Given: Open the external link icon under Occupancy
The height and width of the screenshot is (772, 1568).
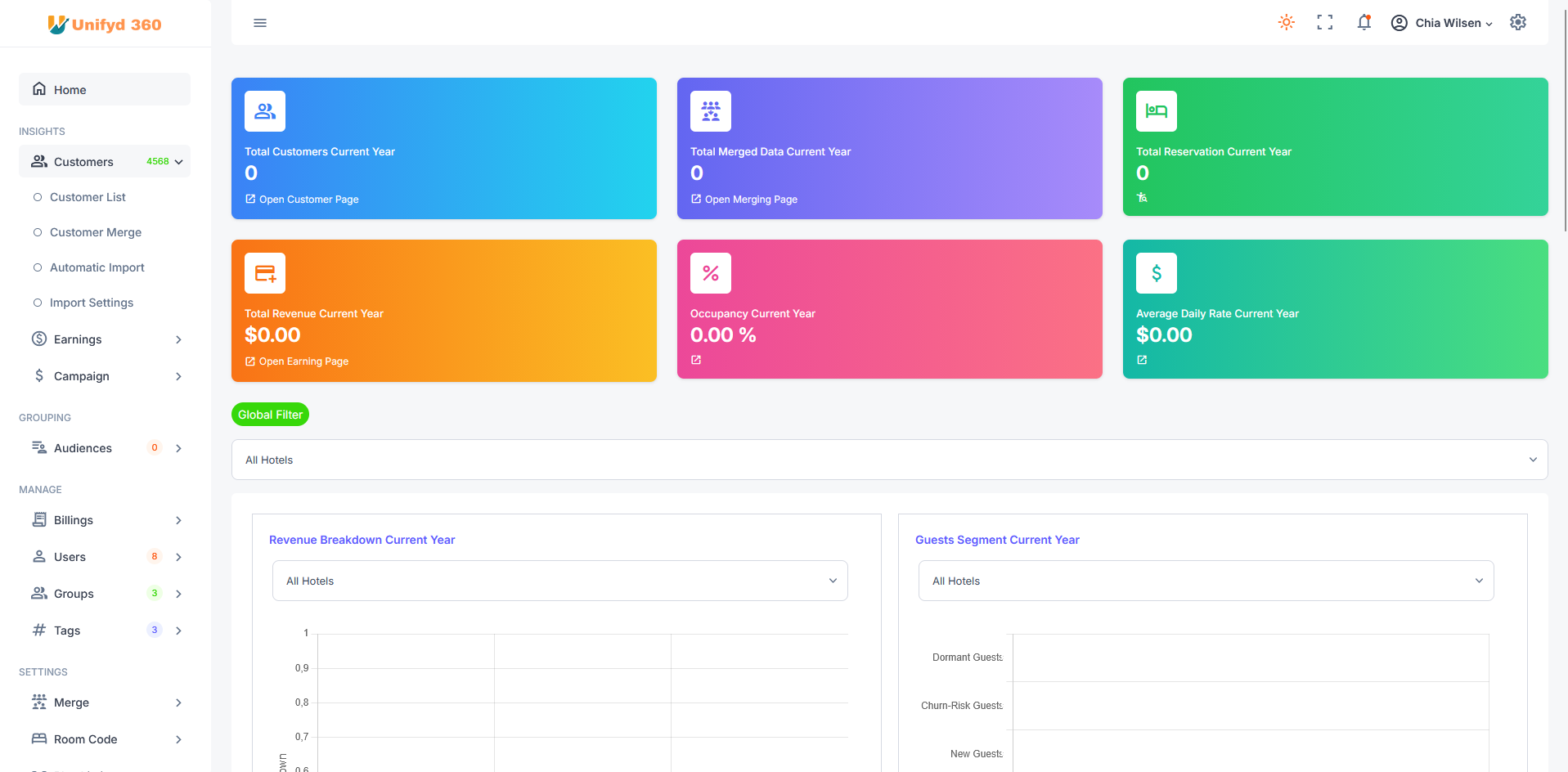Looking at the screenshot, I should [696, 360].
